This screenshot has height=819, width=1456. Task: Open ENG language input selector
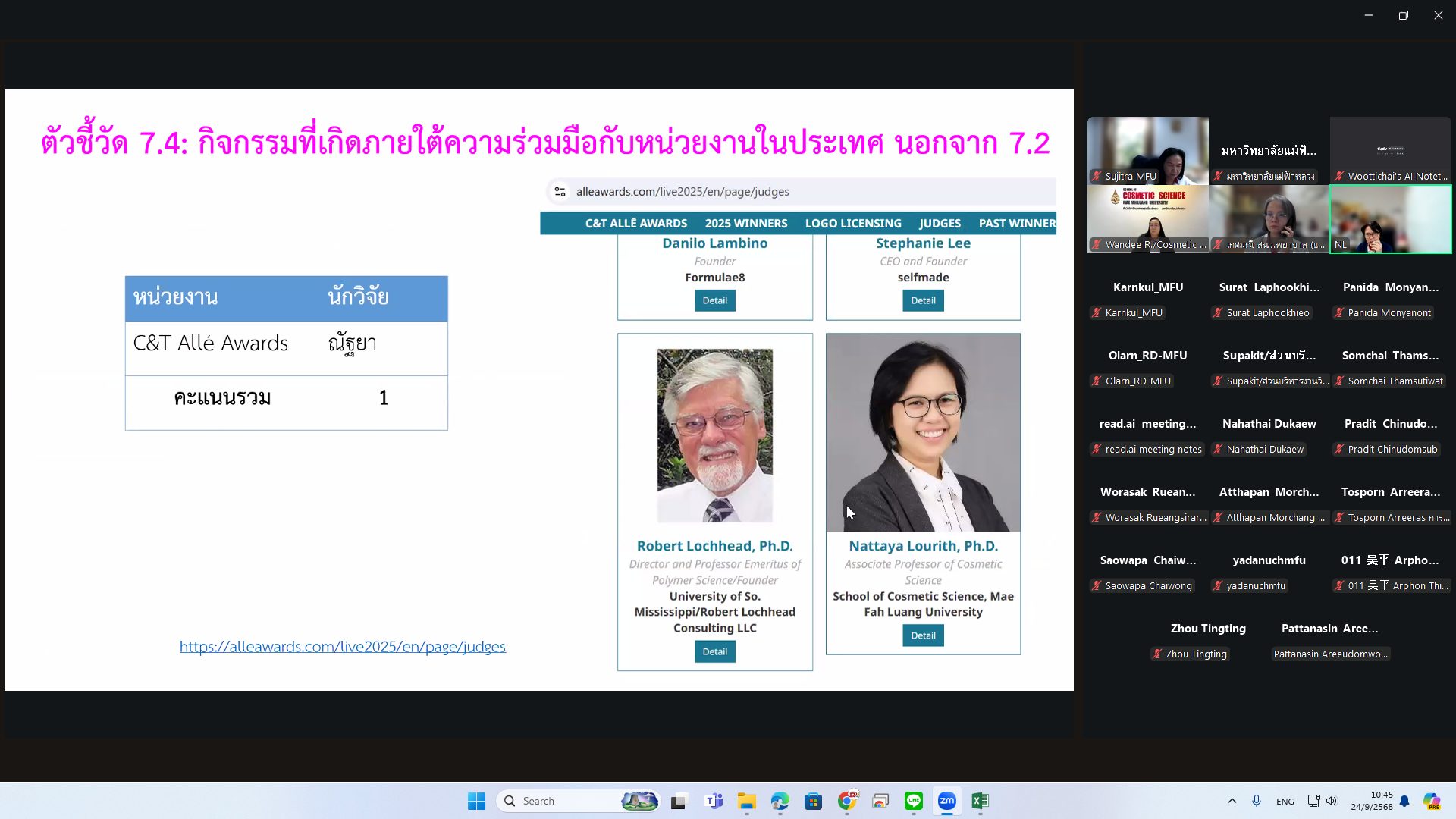point(1285,801)
